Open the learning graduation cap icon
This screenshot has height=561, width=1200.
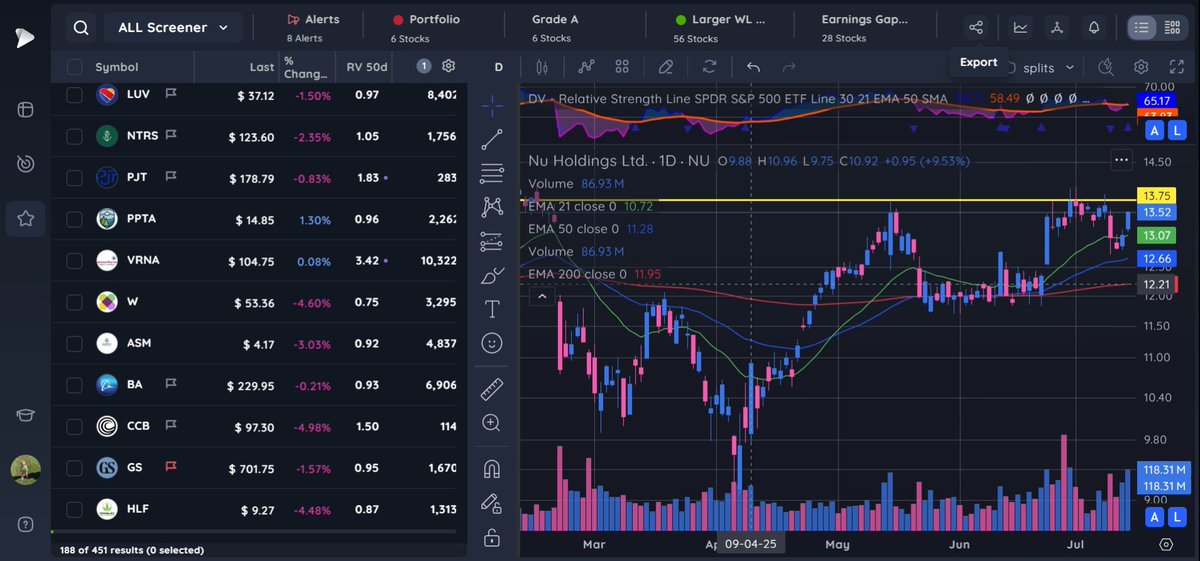click(25, 416)
